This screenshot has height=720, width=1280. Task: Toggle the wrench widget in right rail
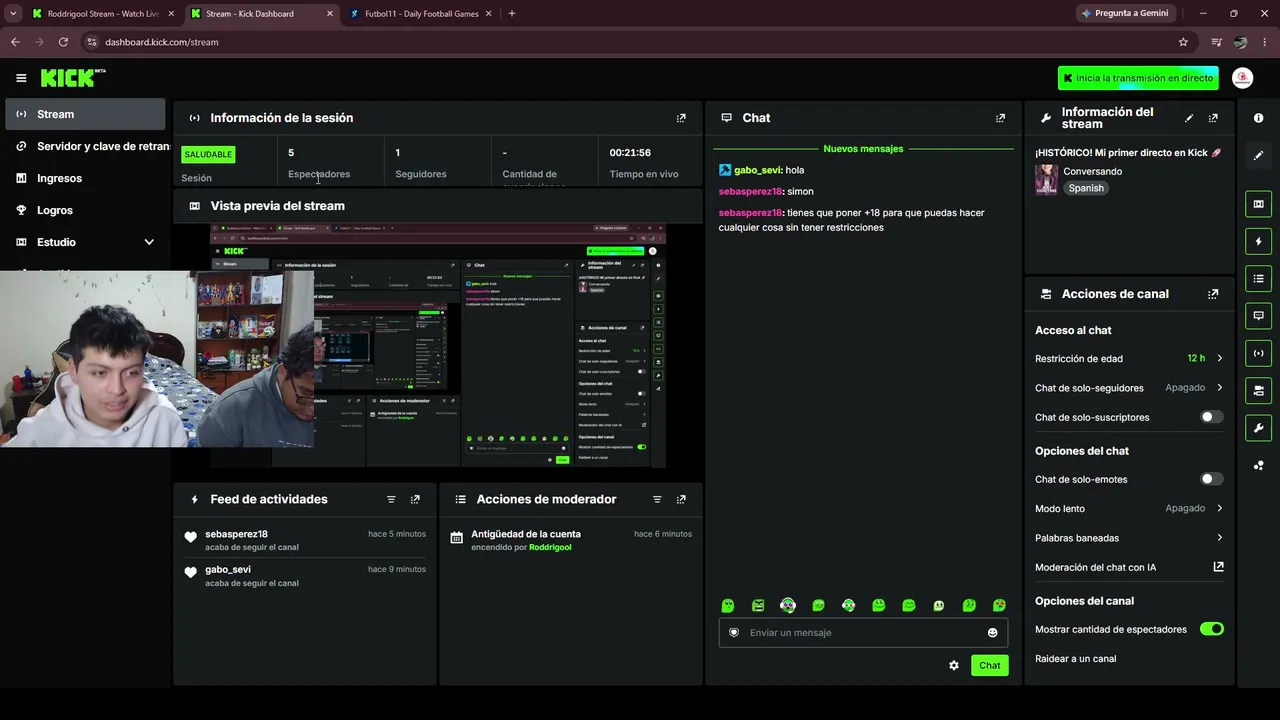click(1258, 428)
